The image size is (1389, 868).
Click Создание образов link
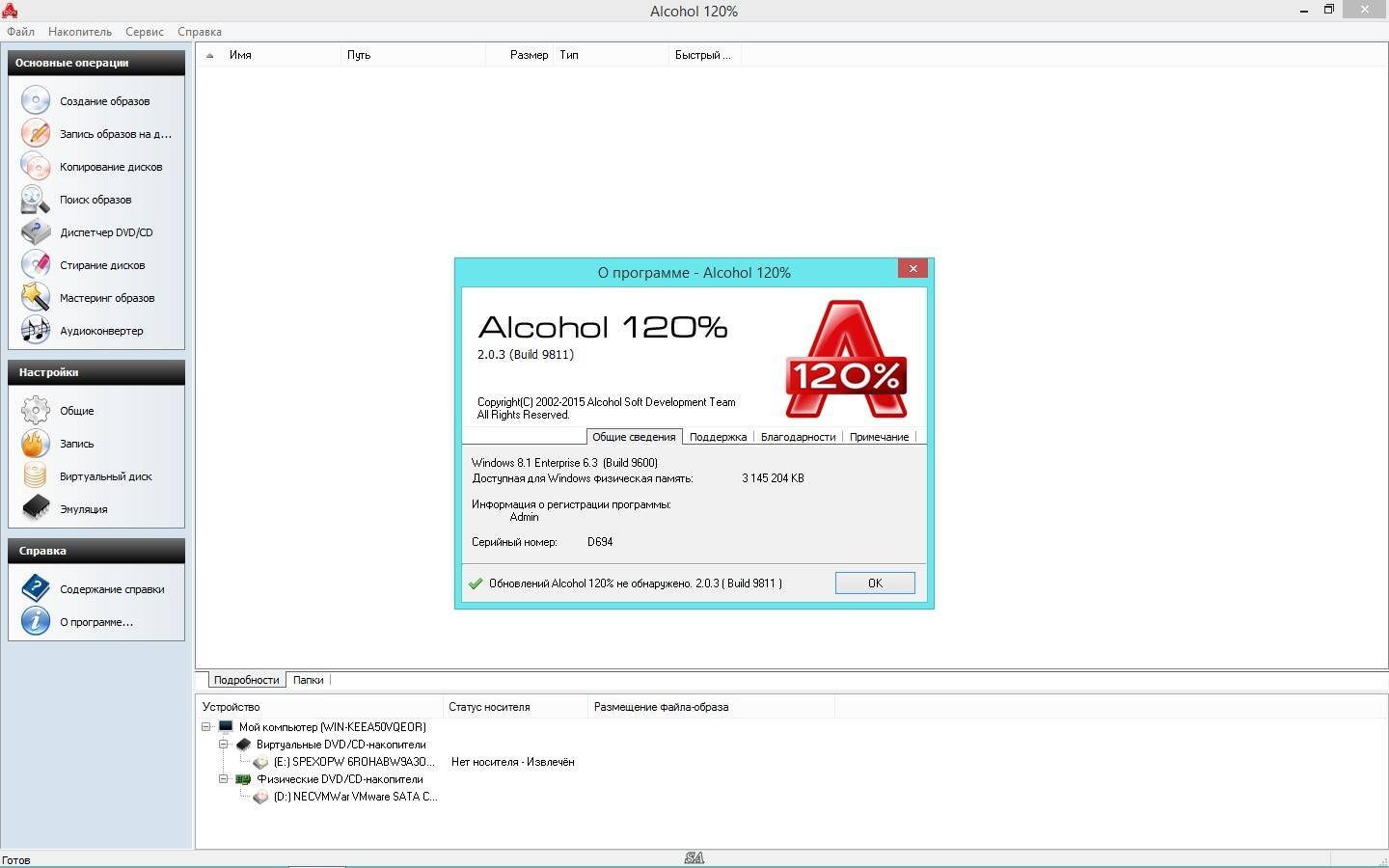pyautogui.click(x=104, y=101)
